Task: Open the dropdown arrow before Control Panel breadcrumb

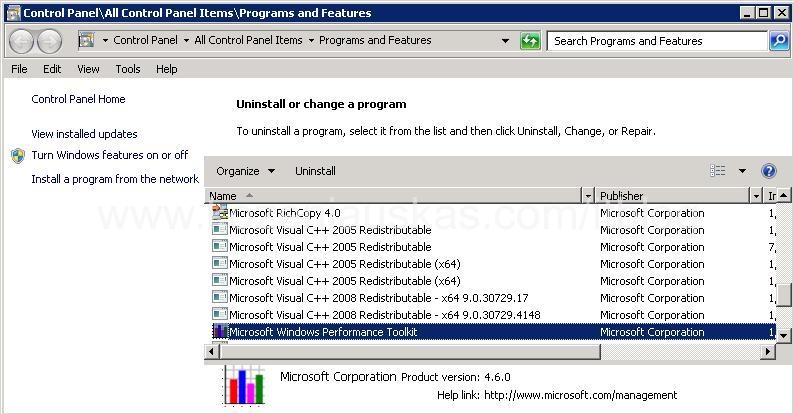Action: [x=105, y=40]
